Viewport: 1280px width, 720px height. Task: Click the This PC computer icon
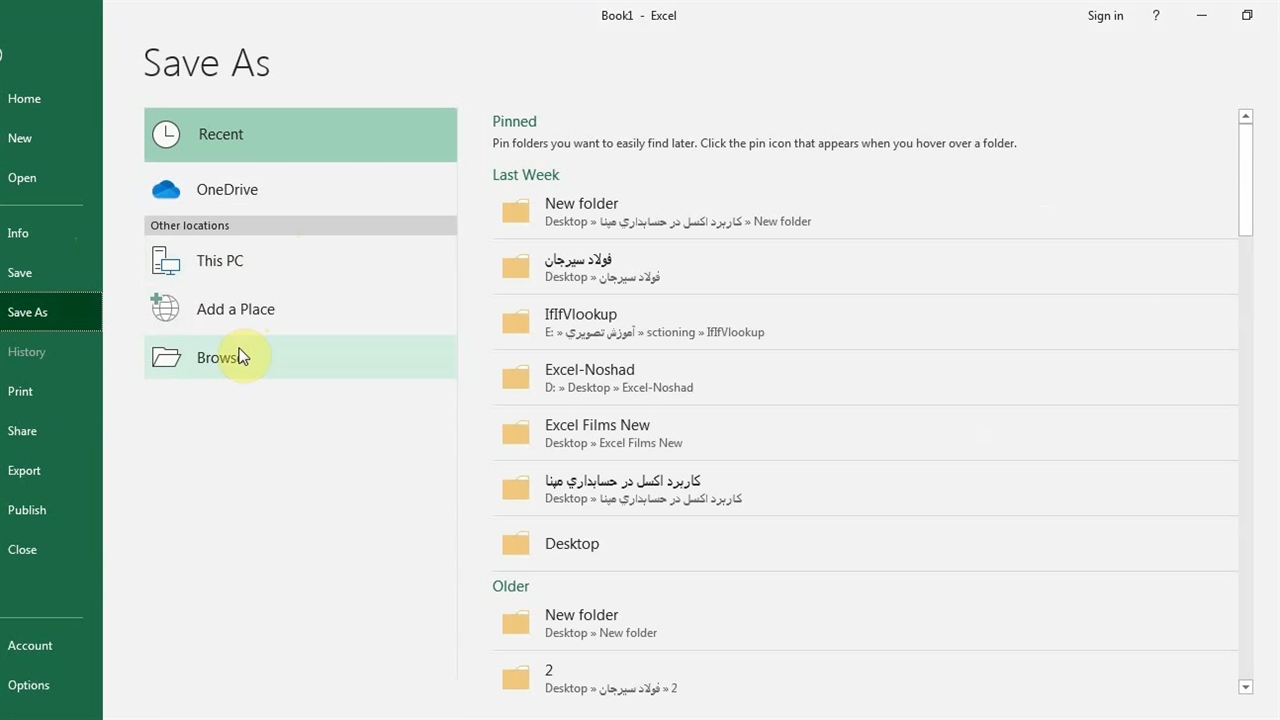(166, 261)
